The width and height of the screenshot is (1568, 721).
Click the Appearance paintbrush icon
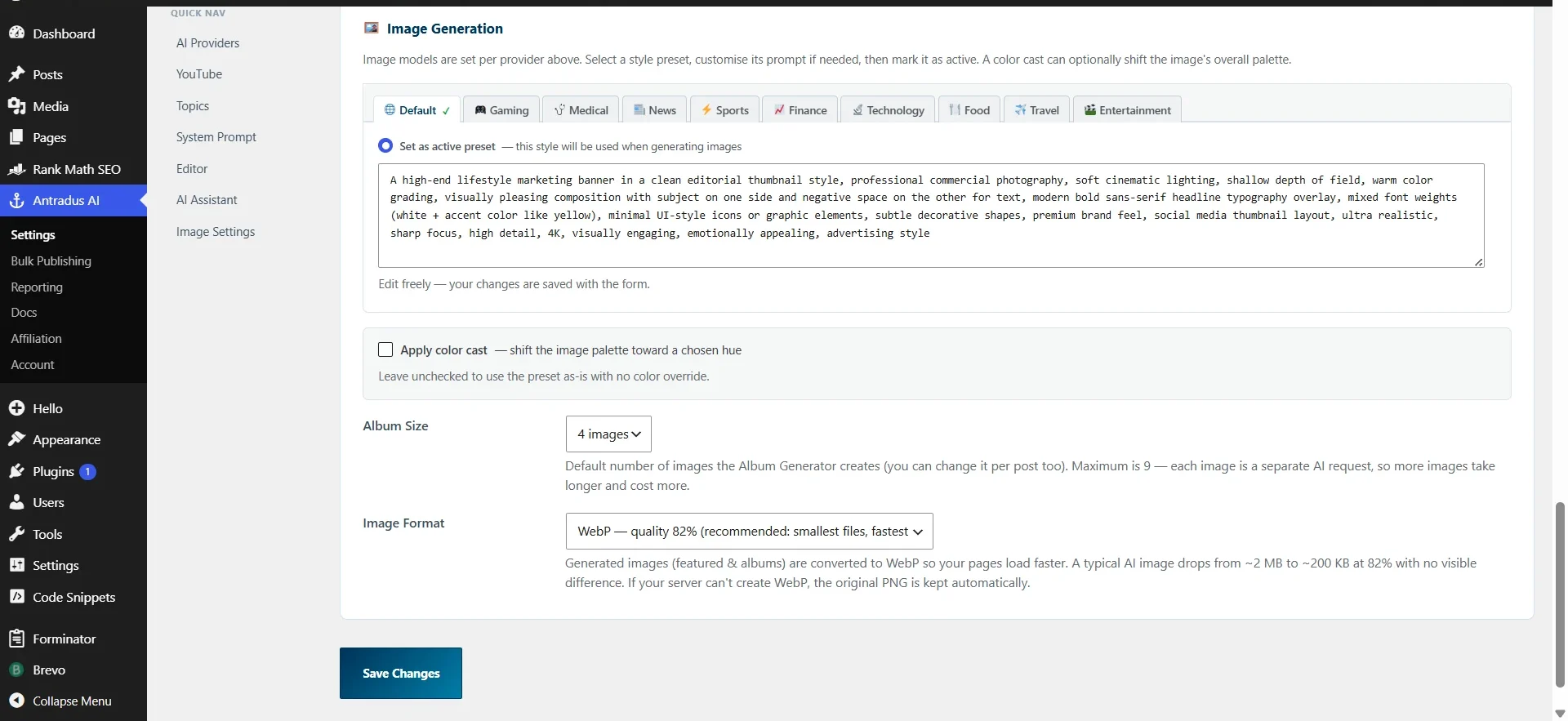[x=16, y=439]
